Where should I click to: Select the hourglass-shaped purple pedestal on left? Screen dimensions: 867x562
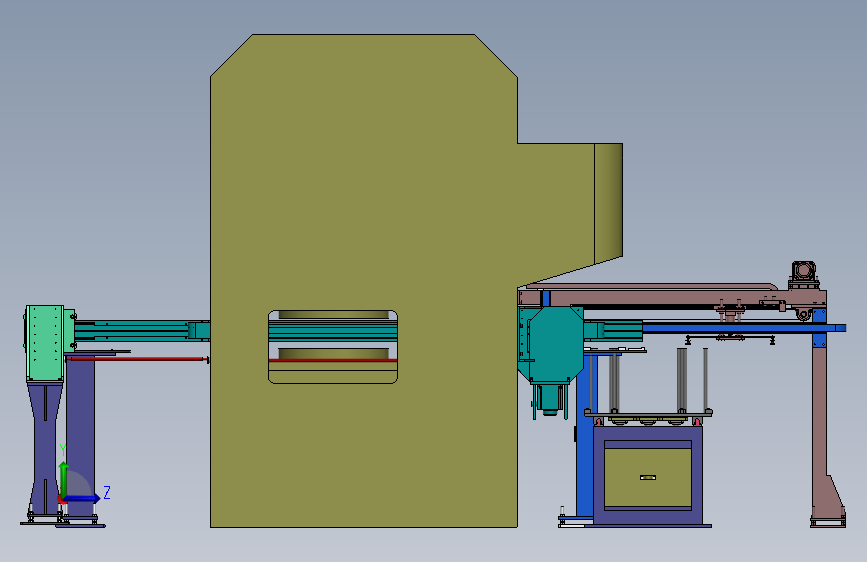point(45,449)
